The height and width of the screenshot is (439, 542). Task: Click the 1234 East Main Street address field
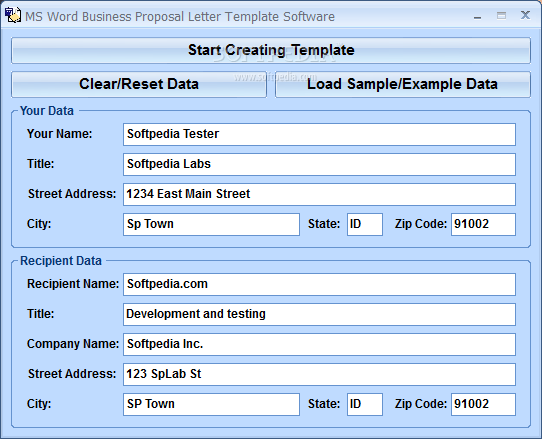click(x=319, y=194)
